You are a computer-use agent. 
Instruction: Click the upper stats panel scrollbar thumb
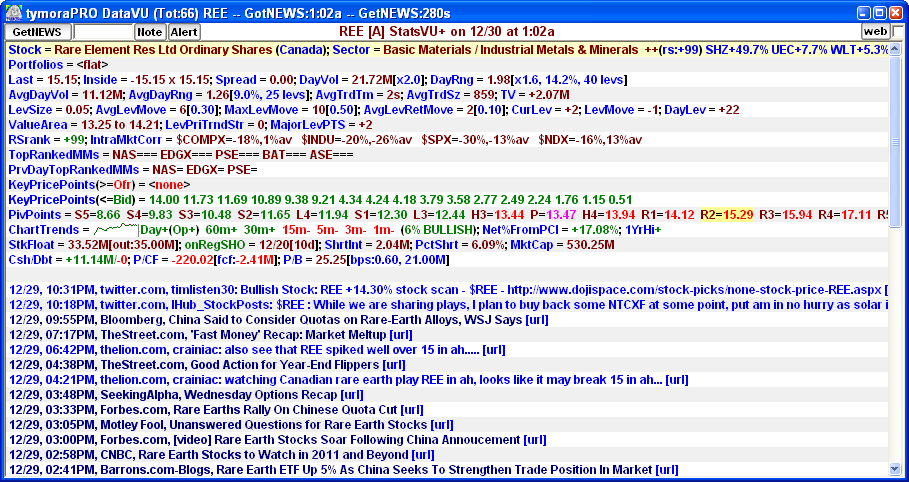click(x=895, y=142)
